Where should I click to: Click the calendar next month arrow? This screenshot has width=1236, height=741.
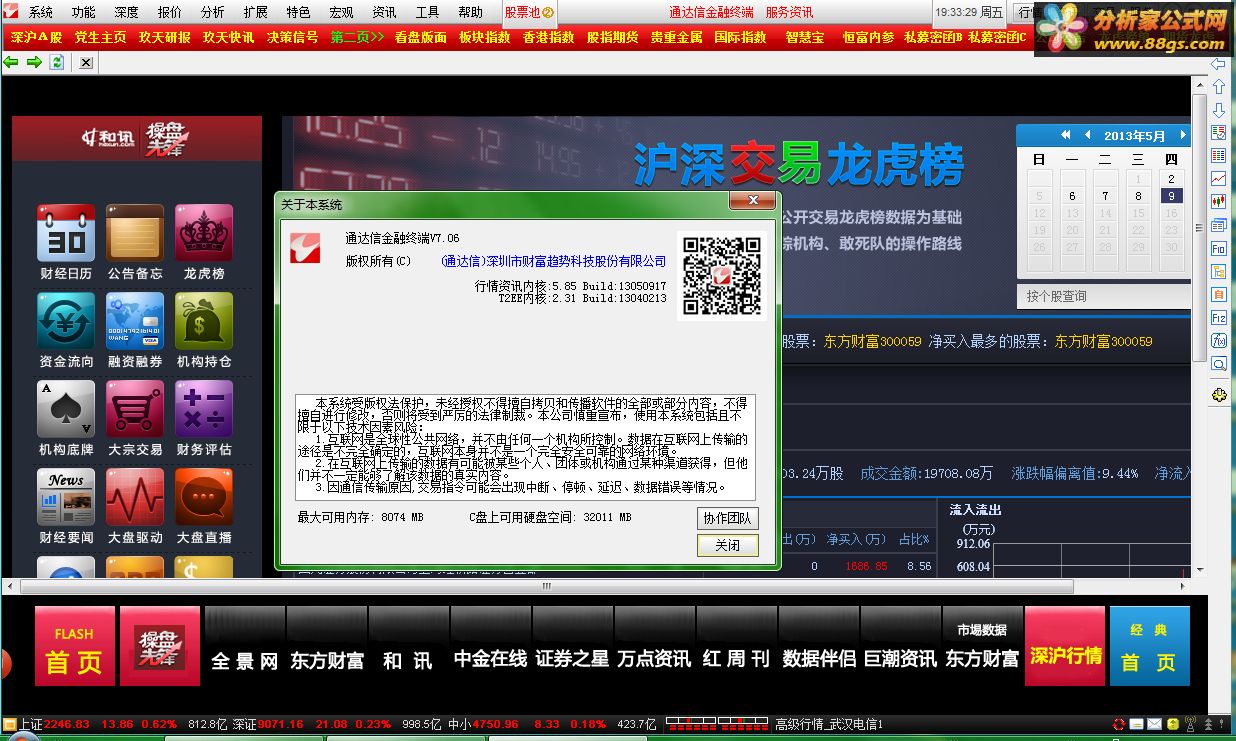(1183, 135)
